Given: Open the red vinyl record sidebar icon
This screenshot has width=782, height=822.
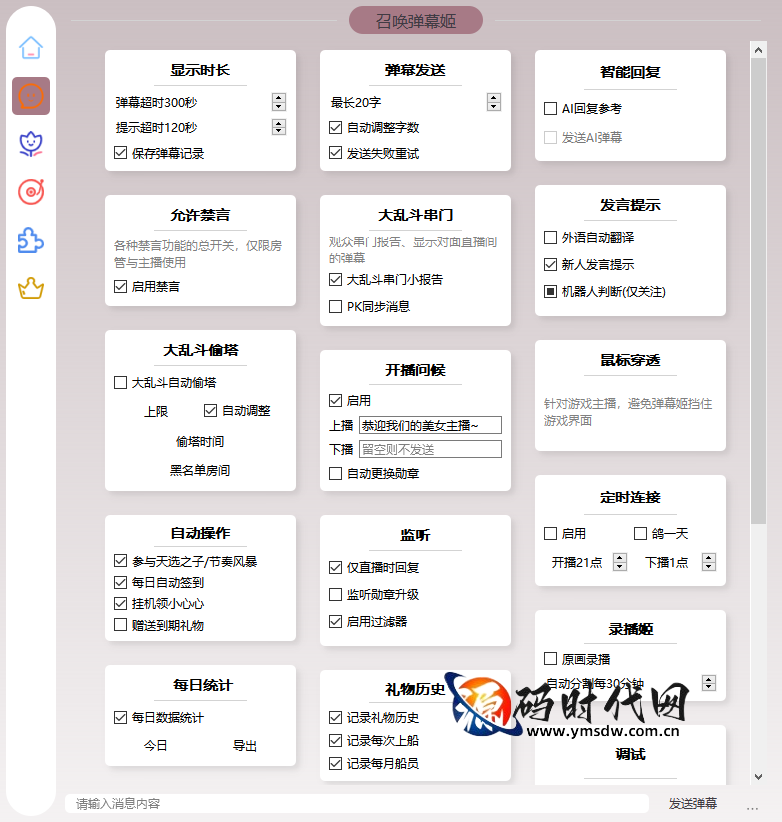Looking at the screenshot, I should pos(31,192).
